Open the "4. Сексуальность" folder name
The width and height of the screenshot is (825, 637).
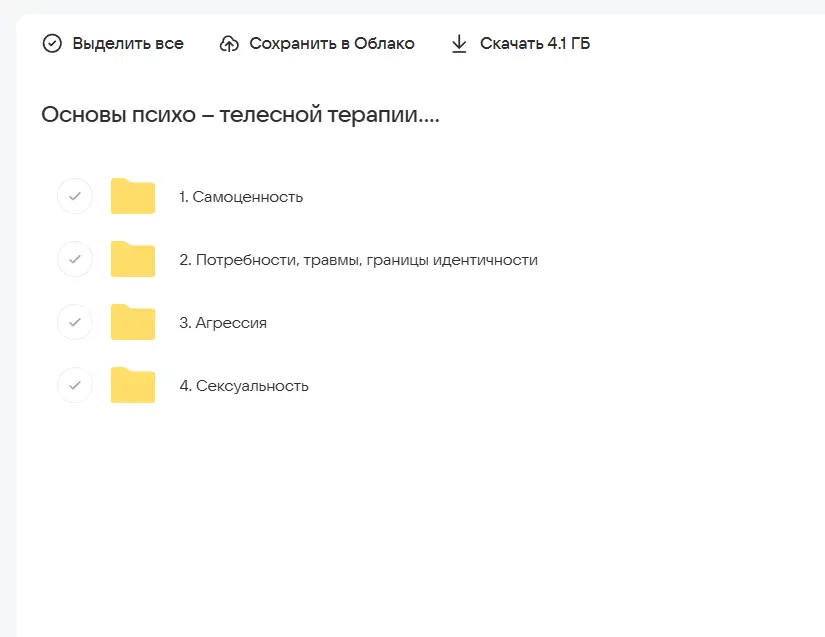coord(244,386)
